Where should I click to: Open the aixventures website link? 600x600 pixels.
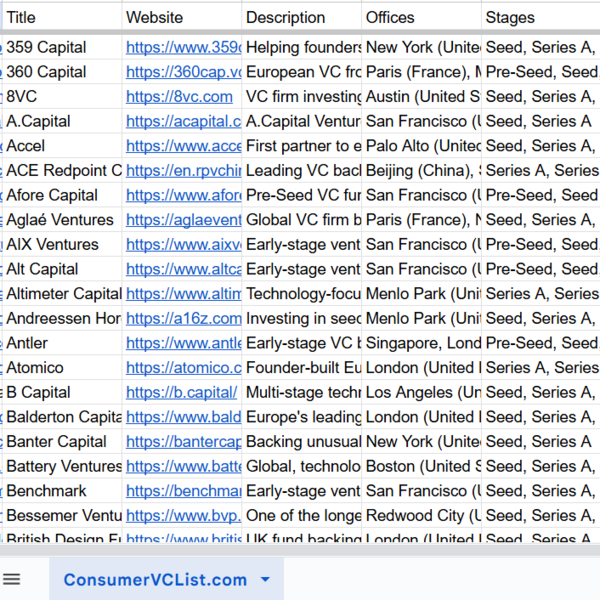click(x=184, y=245)
